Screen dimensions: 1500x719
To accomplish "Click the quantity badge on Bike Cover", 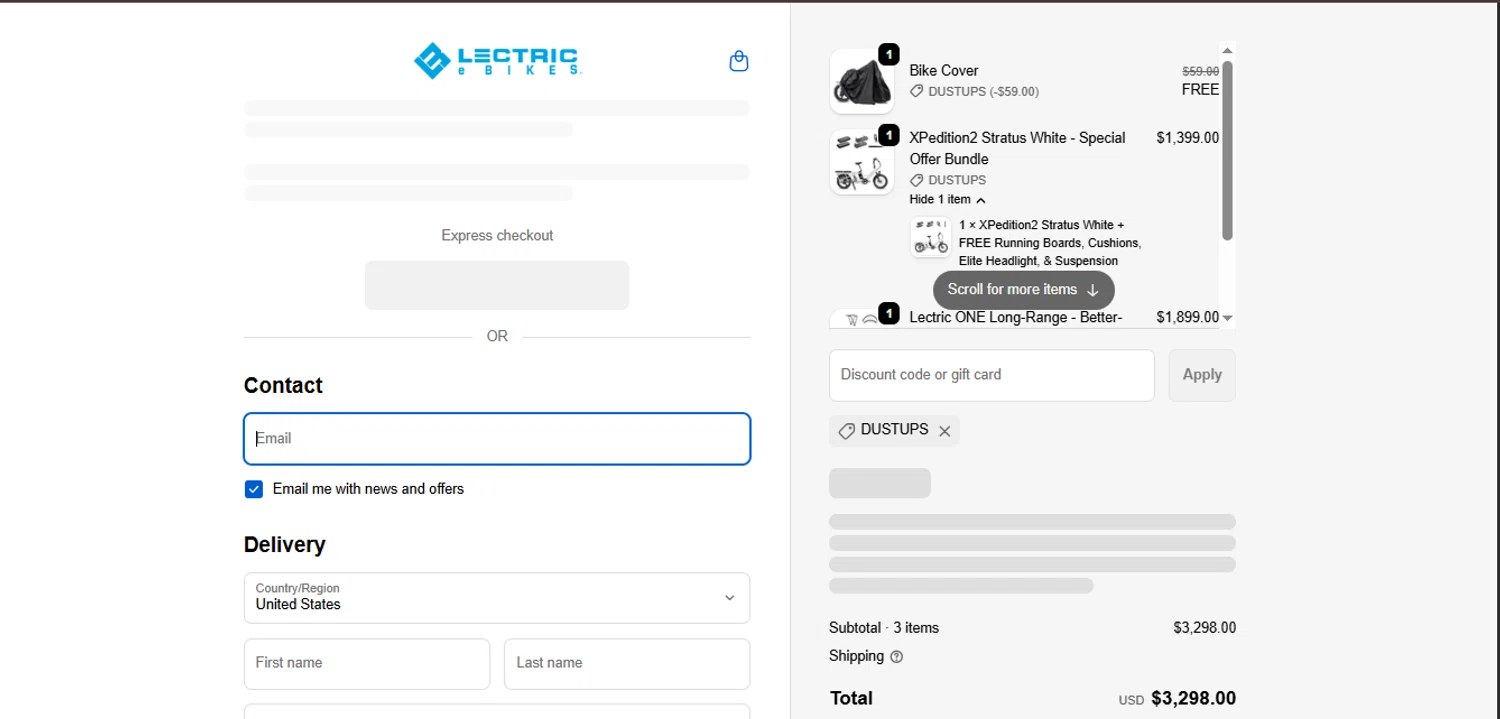I will tap(888, 54).
